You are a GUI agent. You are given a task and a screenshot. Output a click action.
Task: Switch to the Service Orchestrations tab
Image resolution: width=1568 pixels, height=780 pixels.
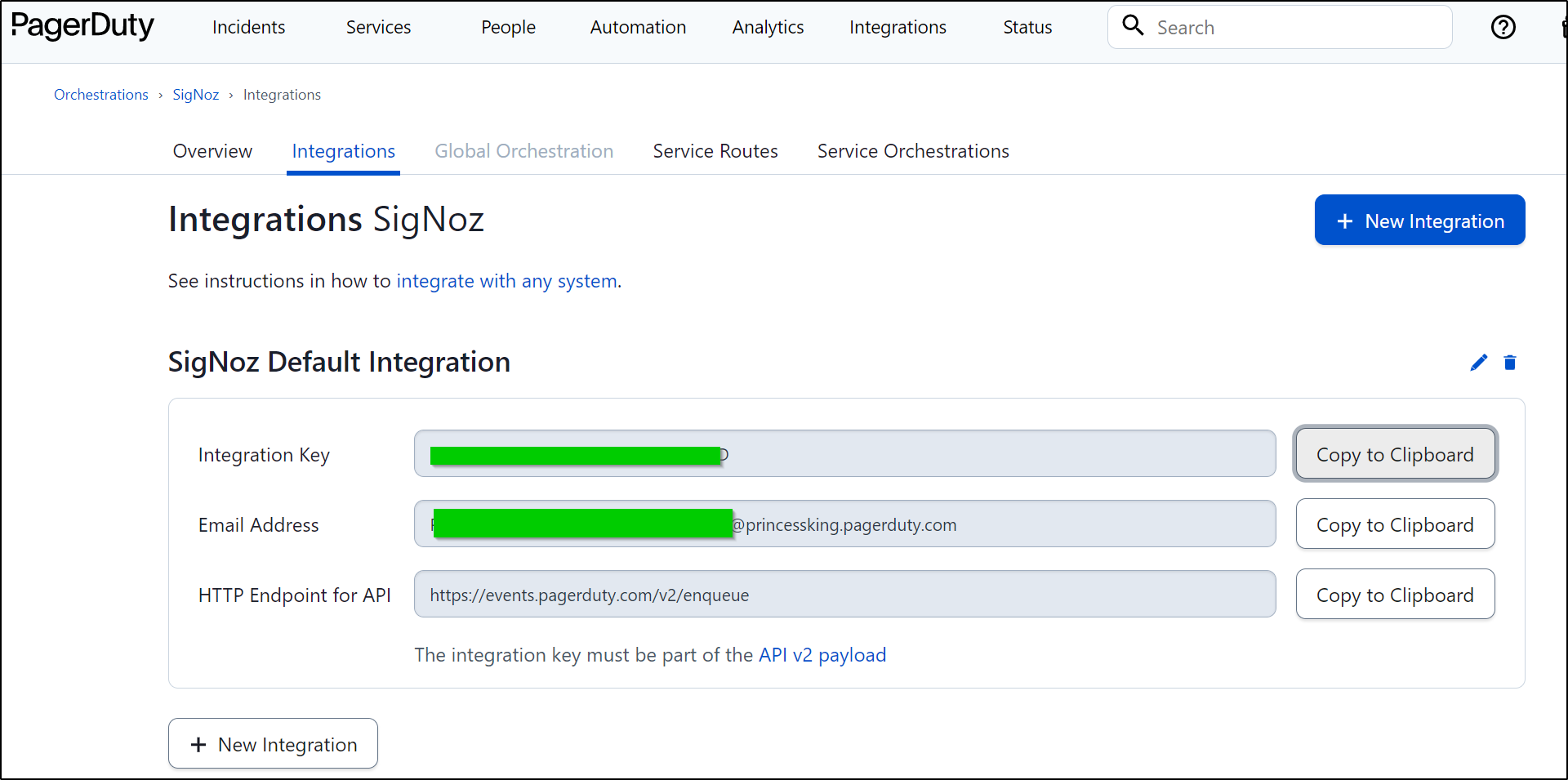(x=913, y=151)
